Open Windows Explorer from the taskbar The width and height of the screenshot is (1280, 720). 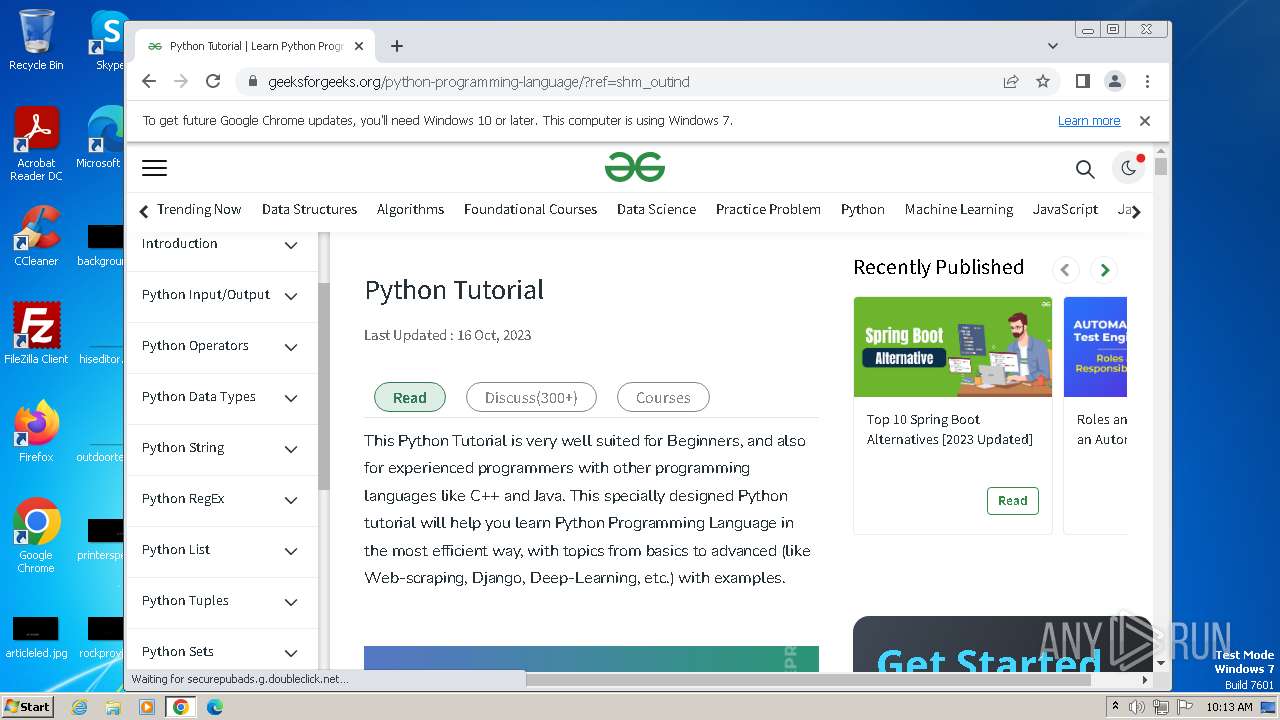click(113, 707)
